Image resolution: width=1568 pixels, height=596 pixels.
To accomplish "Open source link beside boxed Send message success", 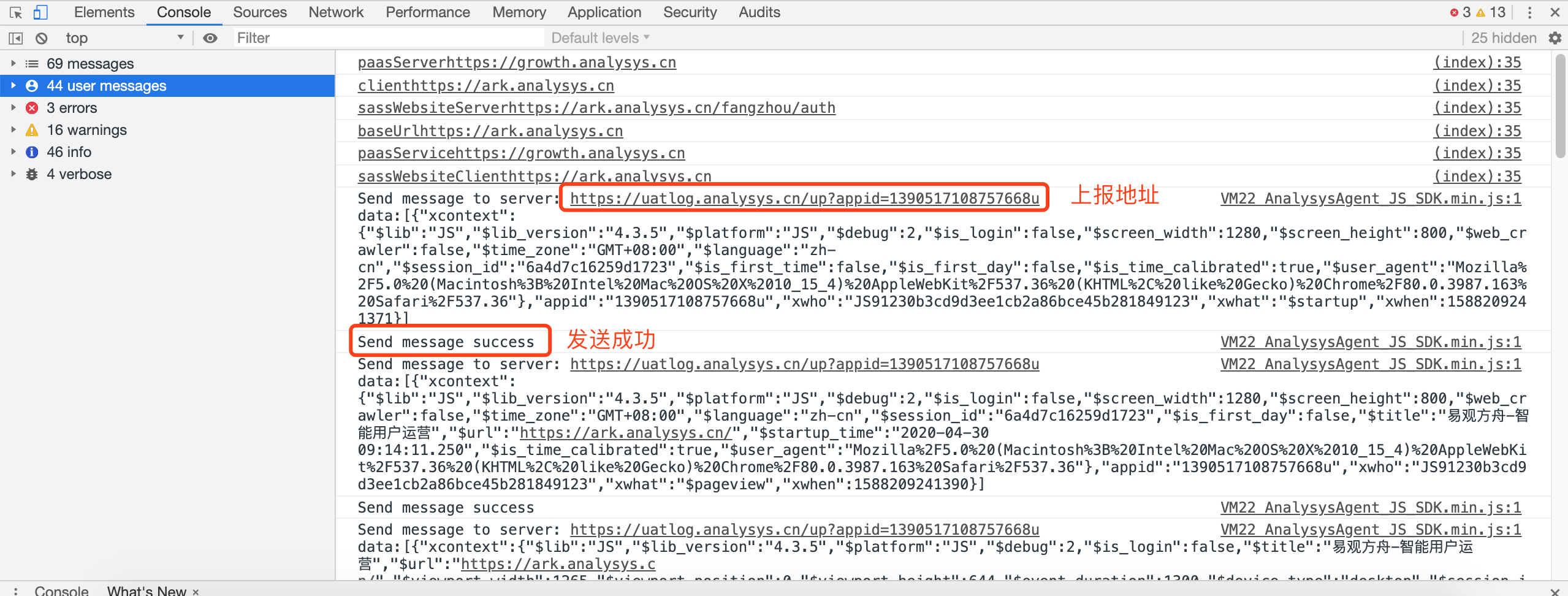I will pos(1371,342).
